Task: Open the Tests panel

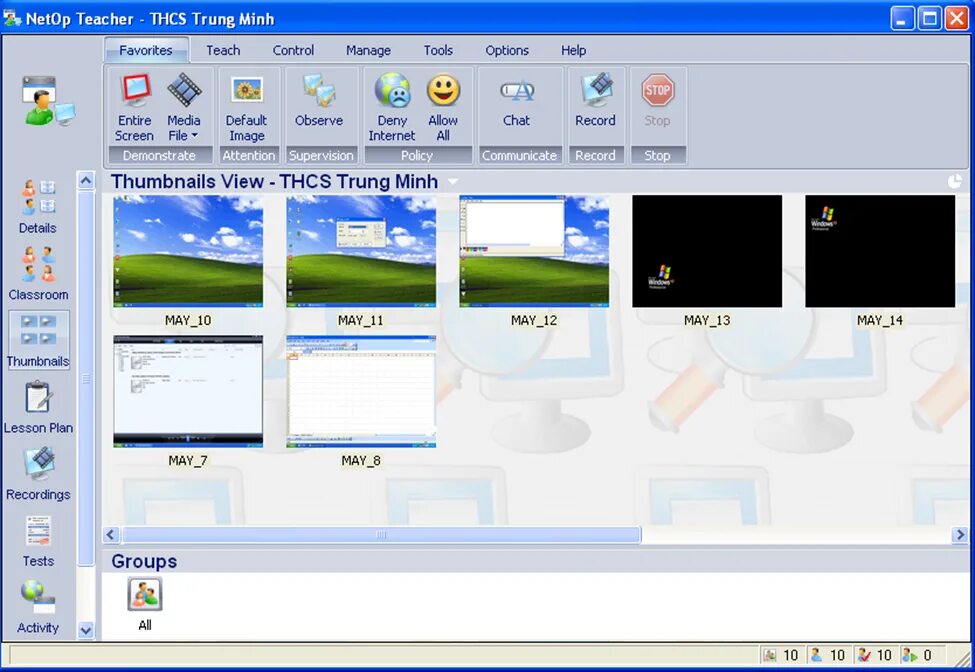Action: [x=38, y=541]
